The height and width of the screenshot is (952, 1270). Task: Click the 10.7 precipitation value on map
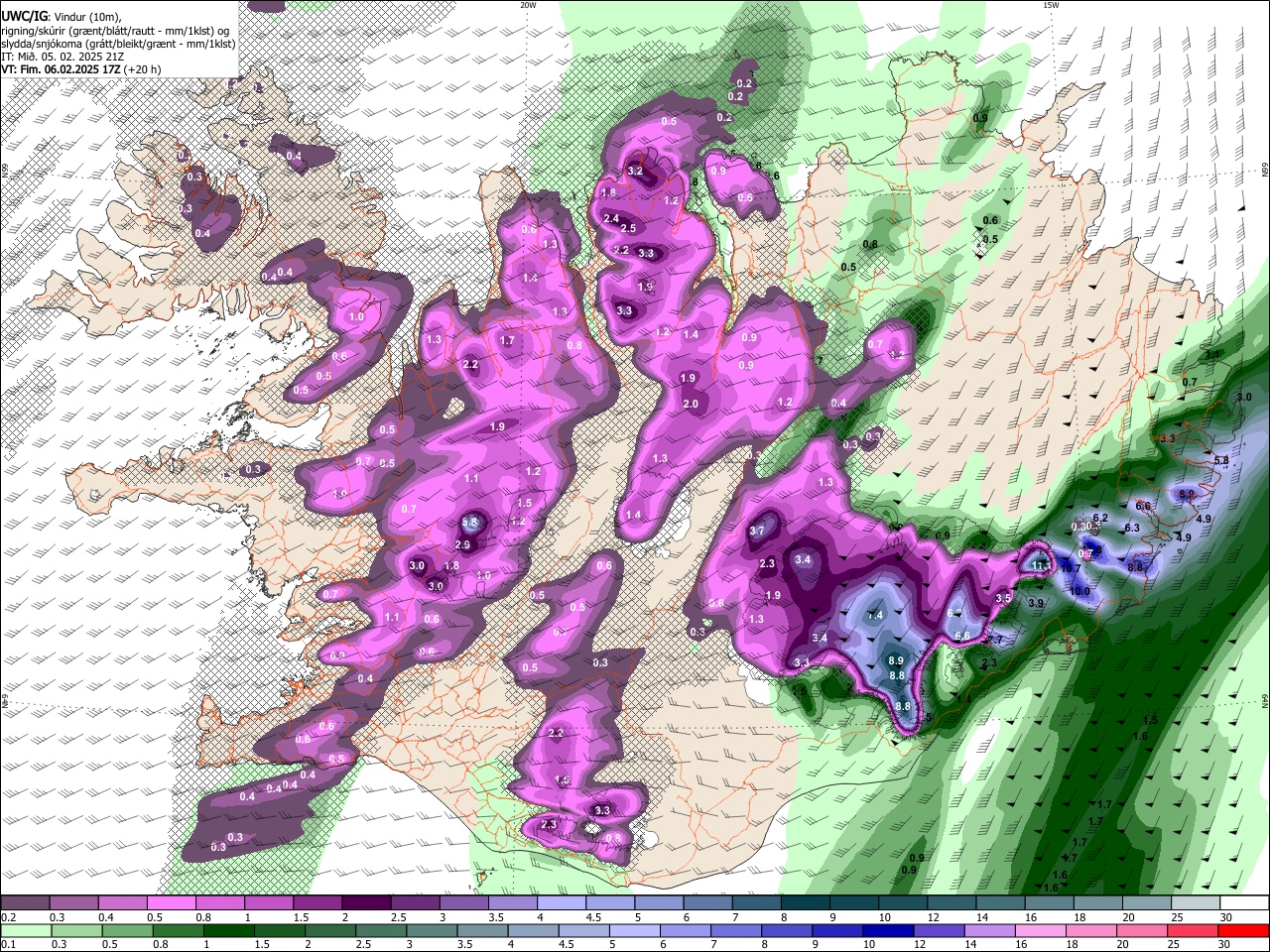[1071, 569]
